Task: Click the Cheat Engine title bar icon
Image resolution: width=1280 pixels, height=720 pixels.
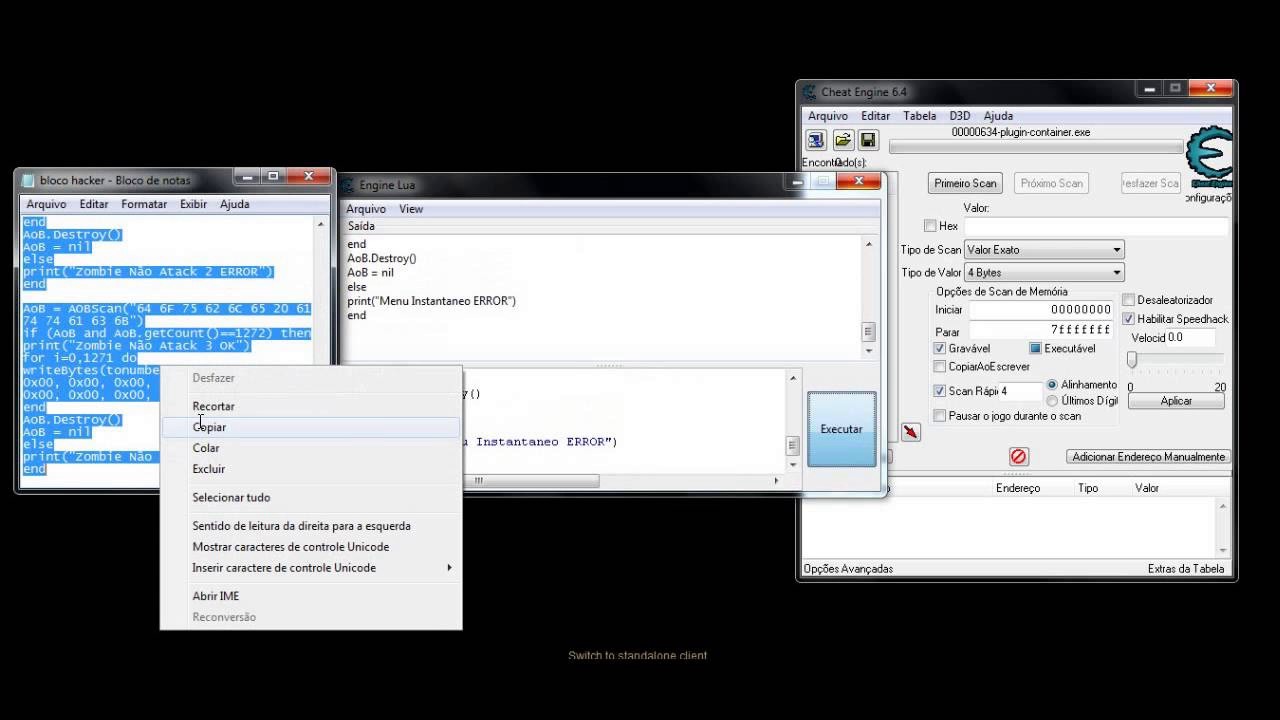Action: pyautogui.click(x=810, y=92)
